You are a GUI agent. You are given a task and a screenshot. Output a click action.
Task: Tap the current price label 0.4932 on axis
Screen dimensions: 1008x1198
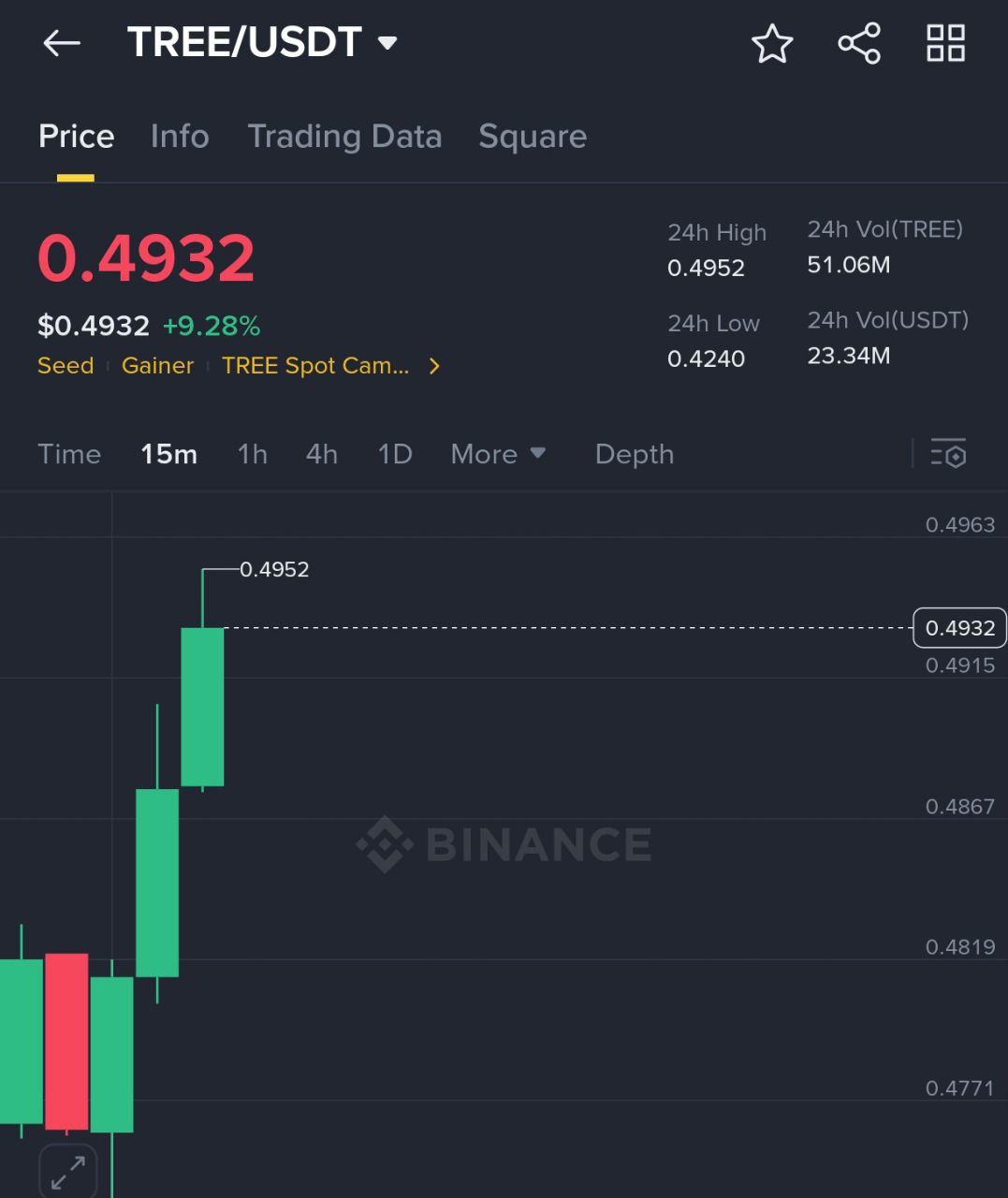(959, 628)
